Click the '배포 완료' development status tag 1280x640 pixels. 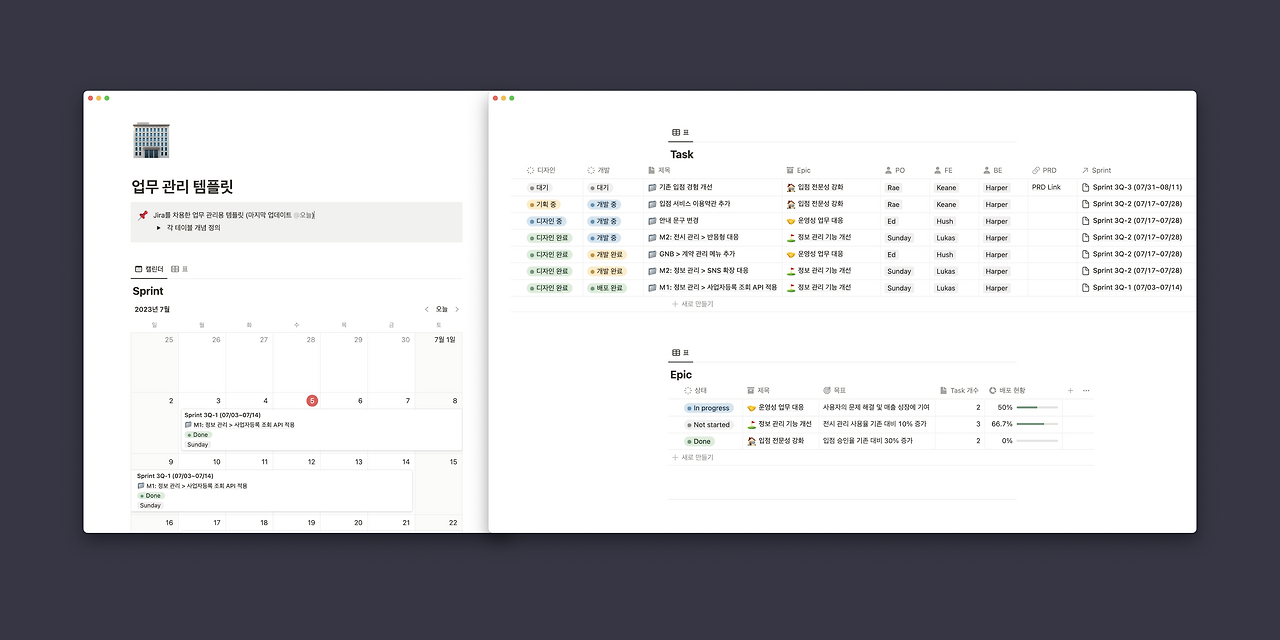click(x=606, y=288)
